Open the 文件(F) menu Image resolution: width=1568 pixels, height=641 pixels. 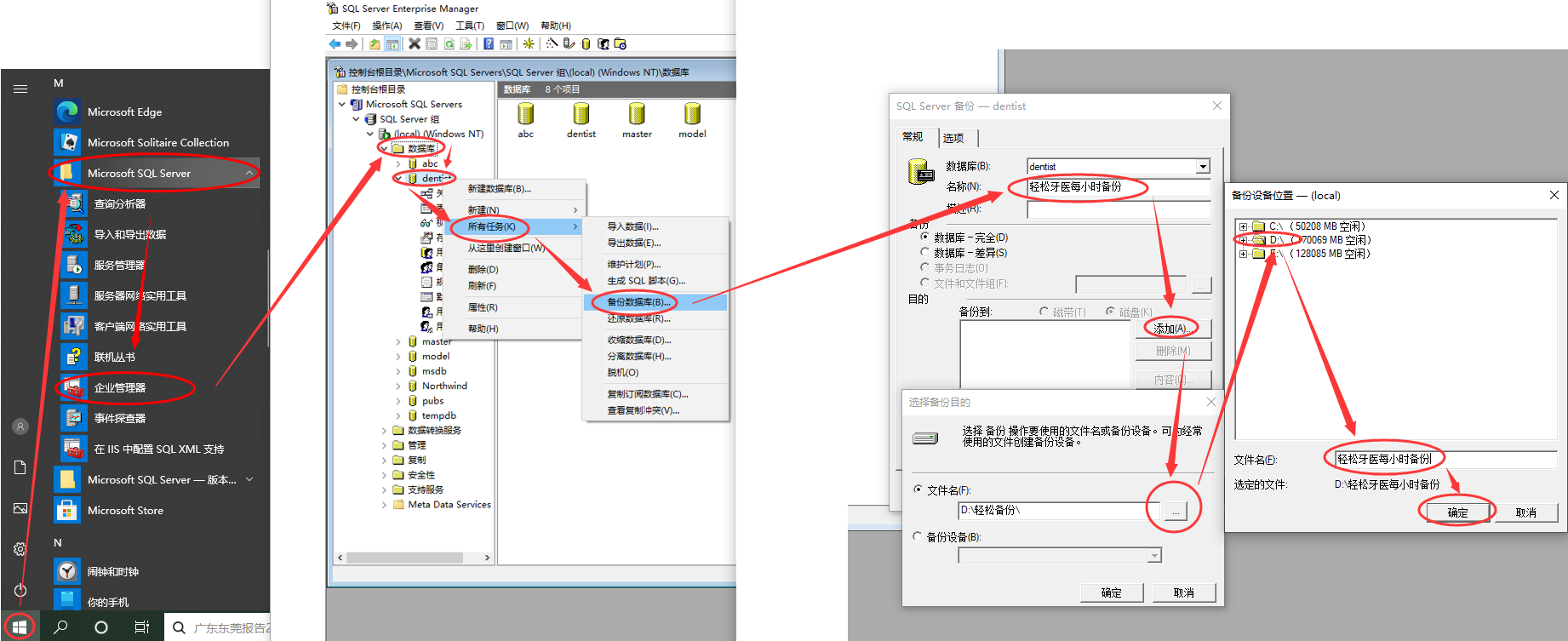pyautogui.click(x=346, y=26)
